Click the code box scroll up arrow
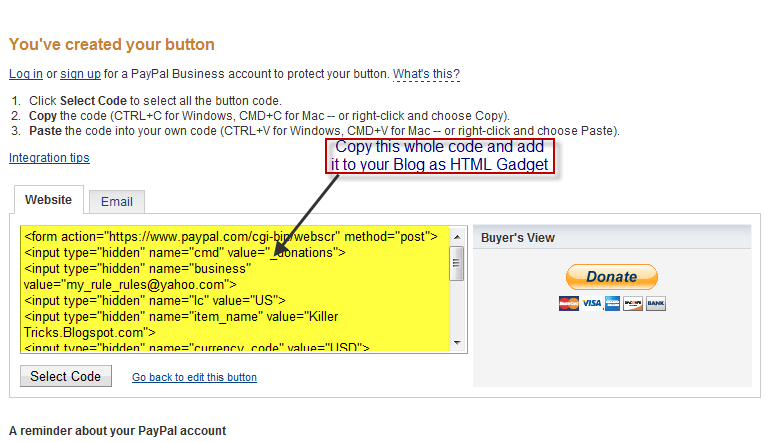The width and height of the screenshot is (768, 442). (x=457, y=237)
